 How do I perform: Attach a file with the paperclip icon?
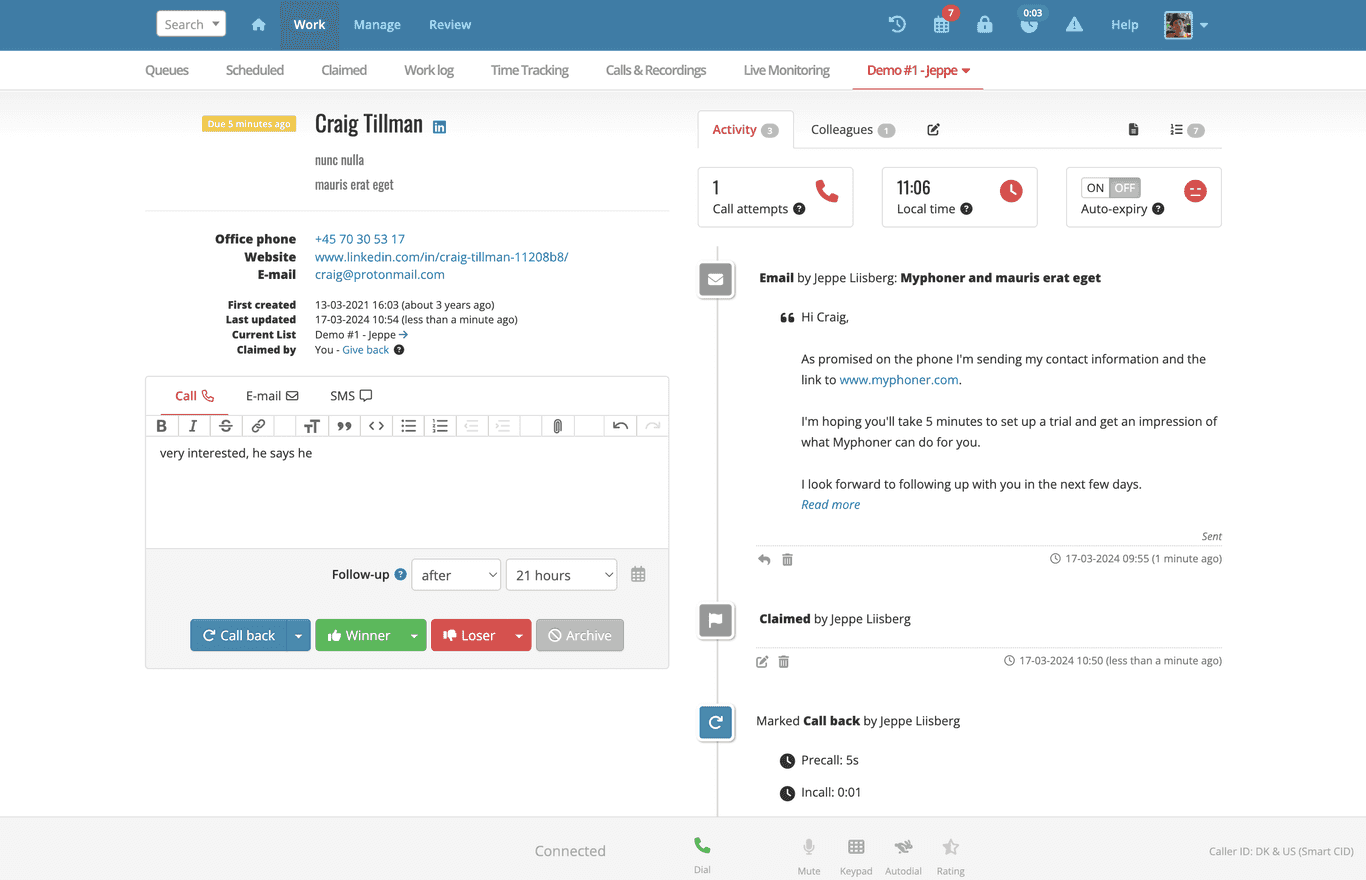click(x=557, y=426)
